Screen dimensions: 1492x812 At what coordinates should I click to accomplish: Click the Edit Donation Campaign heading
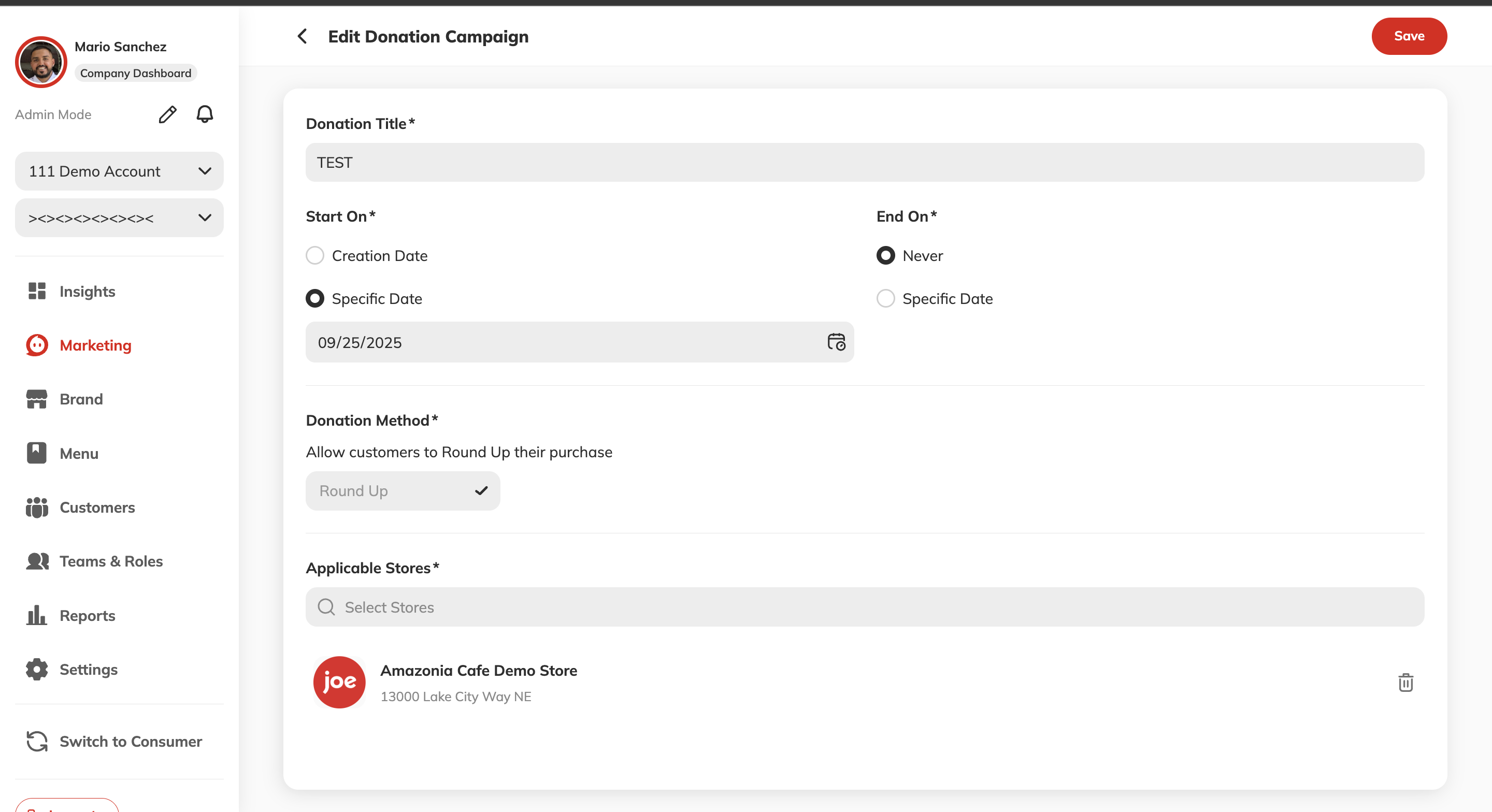(428, 36)
